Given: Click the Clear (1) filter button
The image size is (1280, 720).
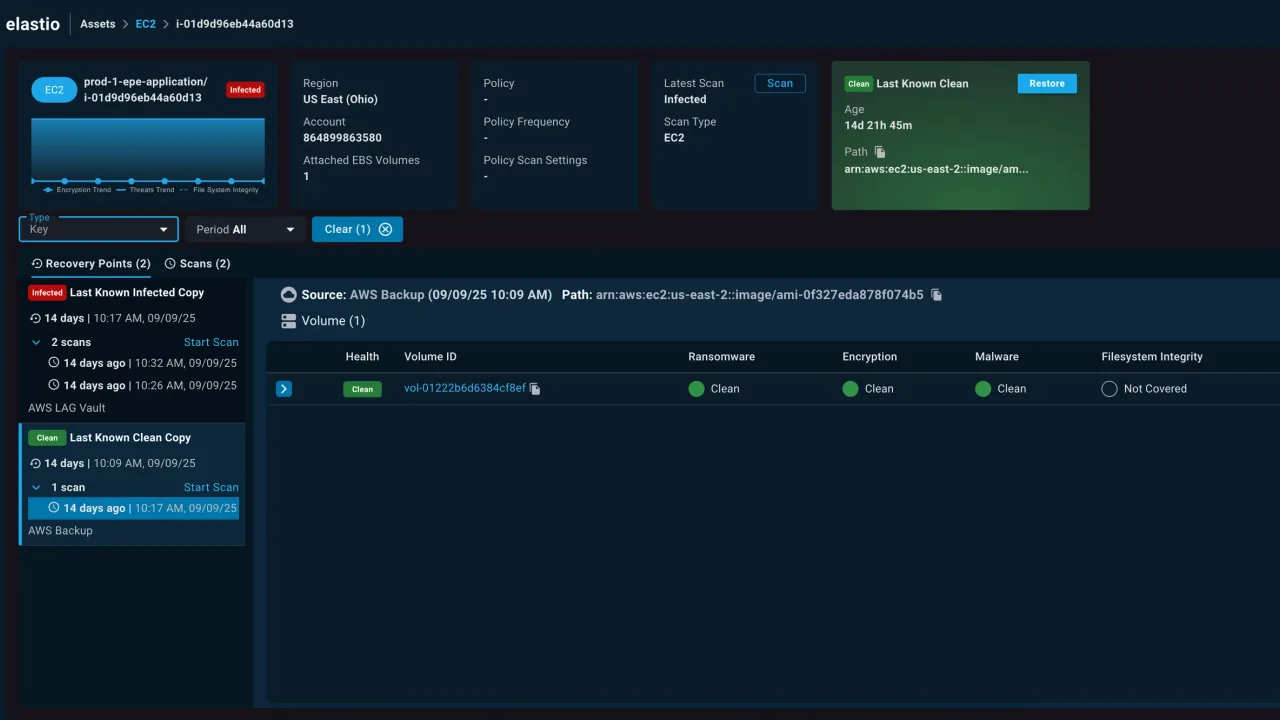Looking at the screenshot, I should pyautogui.click(x=357, y=229).
